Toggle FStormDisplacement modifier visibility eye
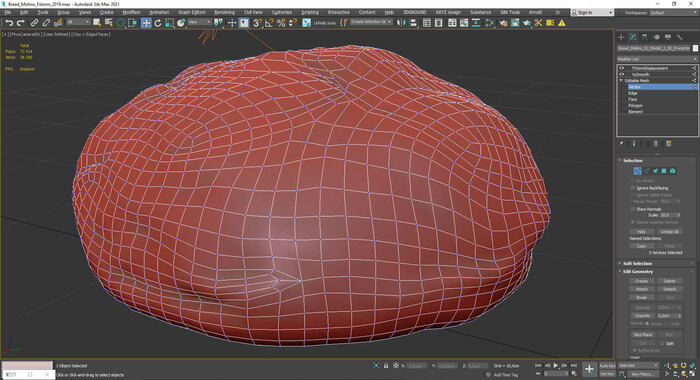The image size is (700, 380). click(x=621, y=68)
